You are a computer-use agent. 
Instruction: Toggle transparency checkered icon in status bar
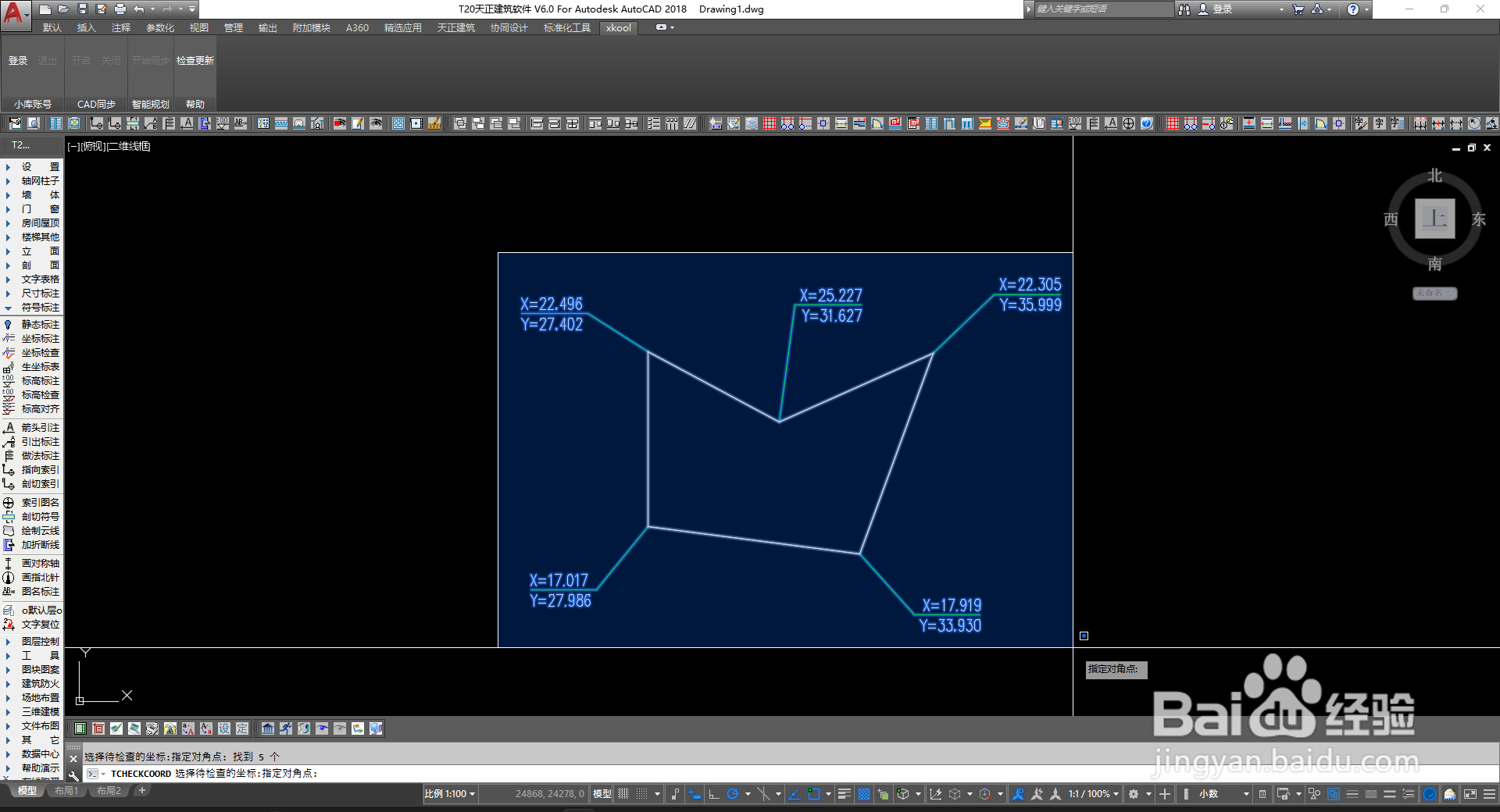click(x=864, y=794)
